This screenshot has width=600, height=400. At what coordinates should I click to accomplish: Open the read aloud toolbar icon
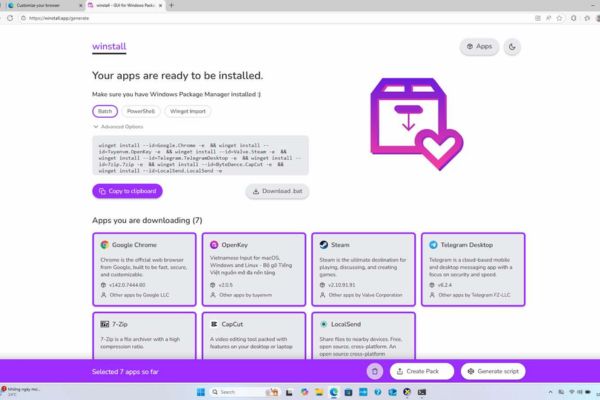(x=548, y=18)
